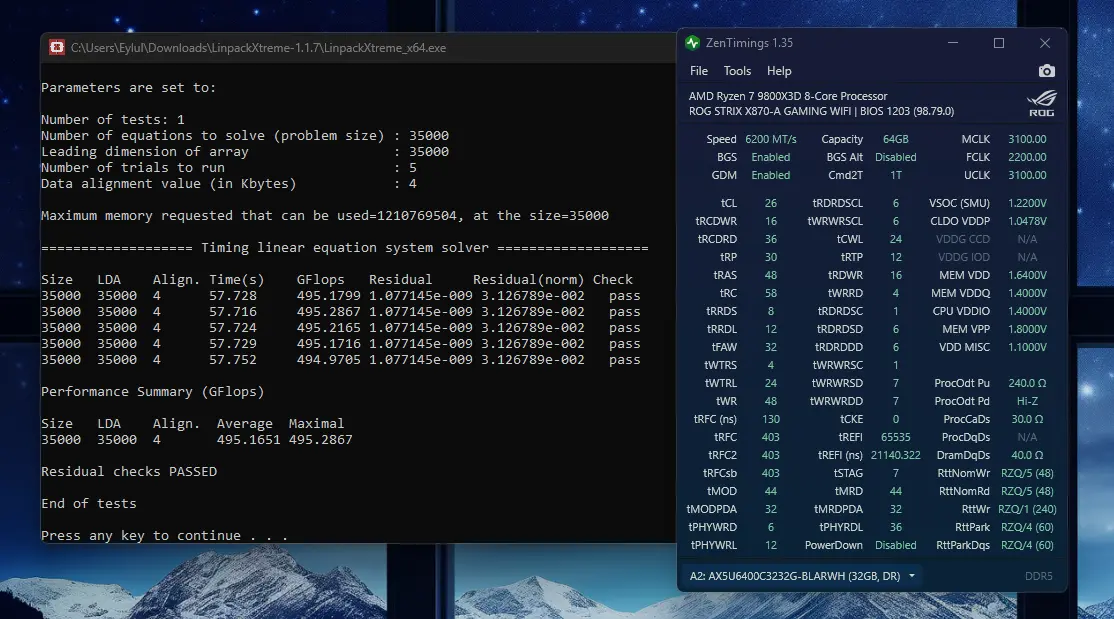This screenshot has width=1114, height=619.
Task: Open the Help menu in ZenTimings
Action: click(x=779, y=71)
